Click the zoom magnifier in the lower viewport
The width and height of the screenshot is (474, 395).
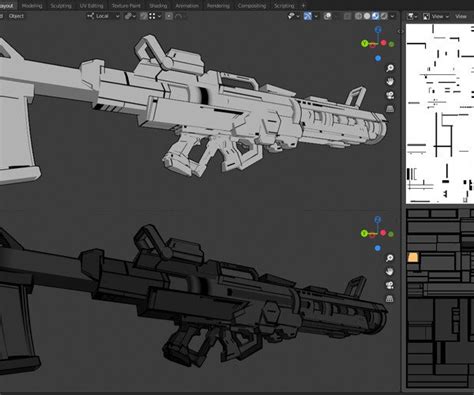pyautogui.click(x=390, y=258)
